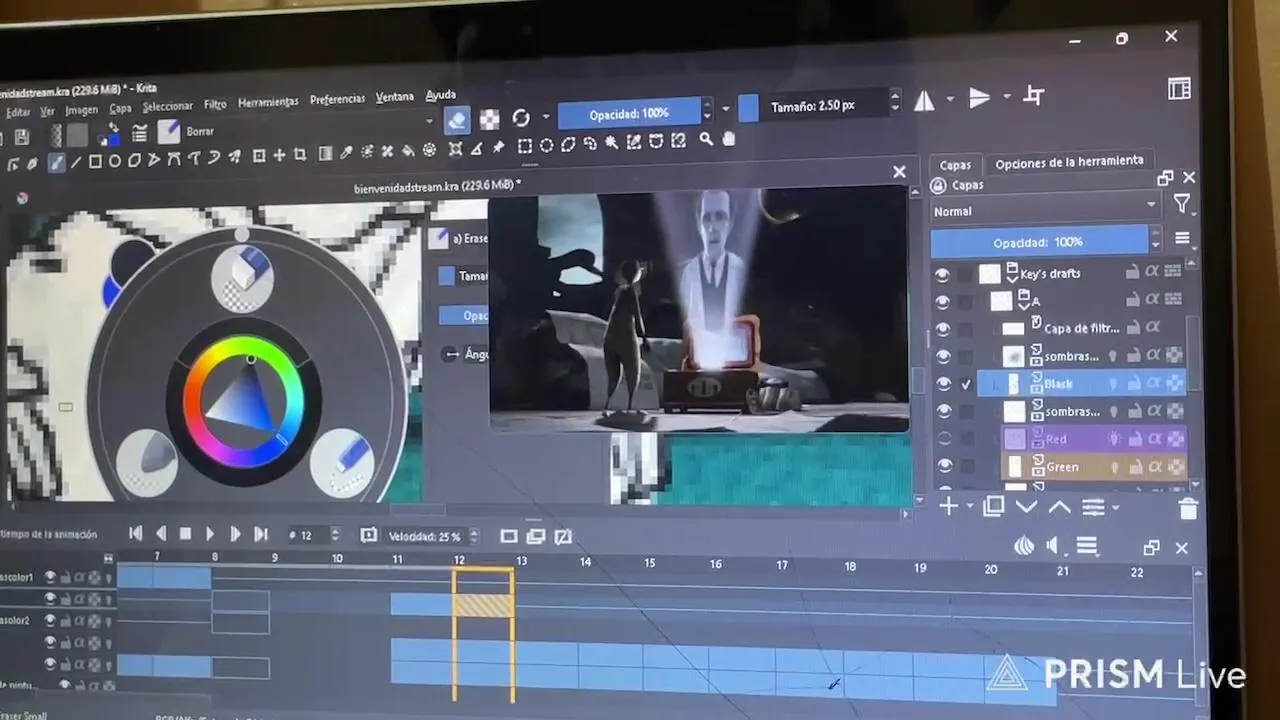Go to previous frame
1280x720 pixels.
161,534
